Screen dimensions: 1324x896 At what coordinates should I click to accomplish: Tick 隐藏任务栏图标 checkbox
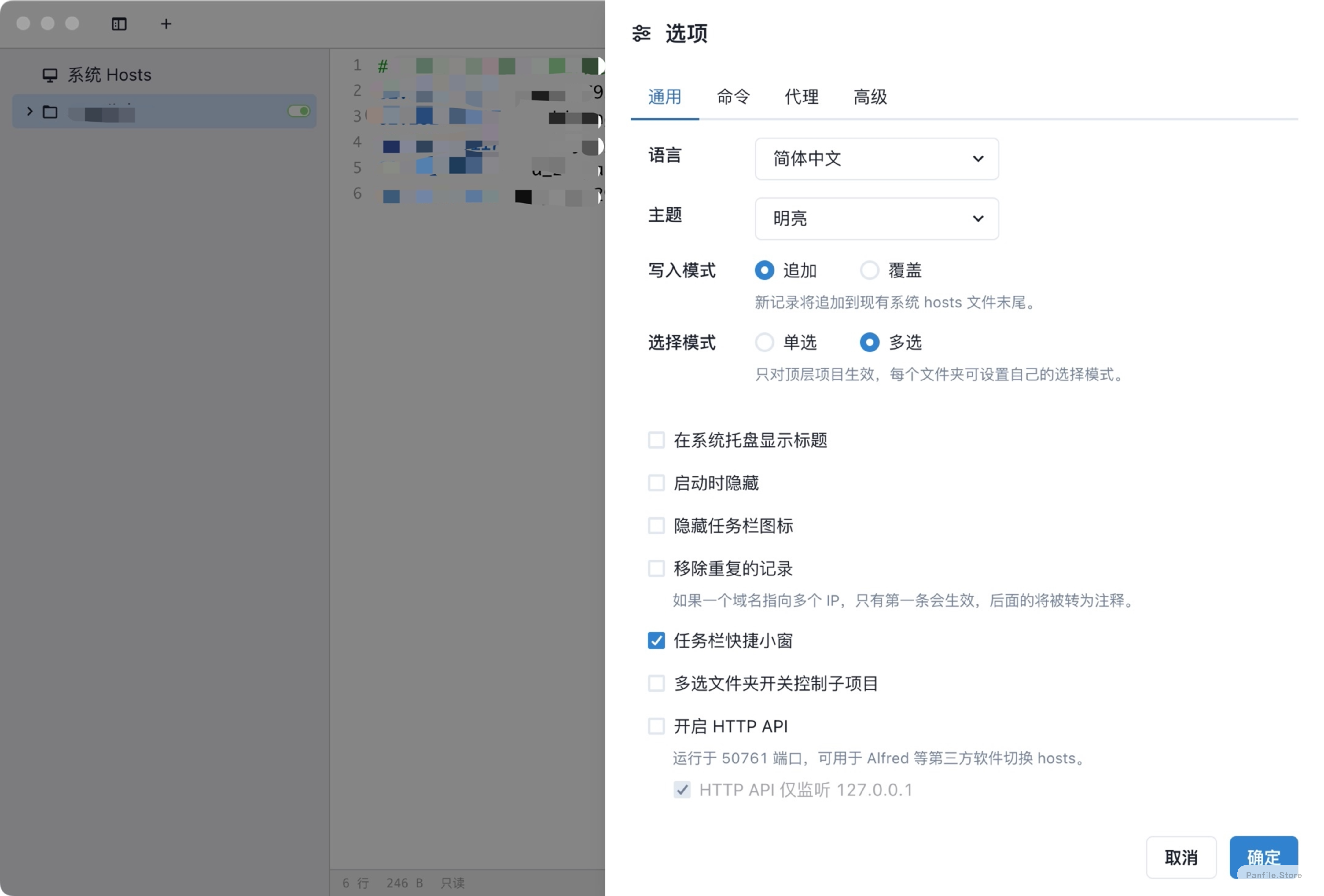[656, 526]
